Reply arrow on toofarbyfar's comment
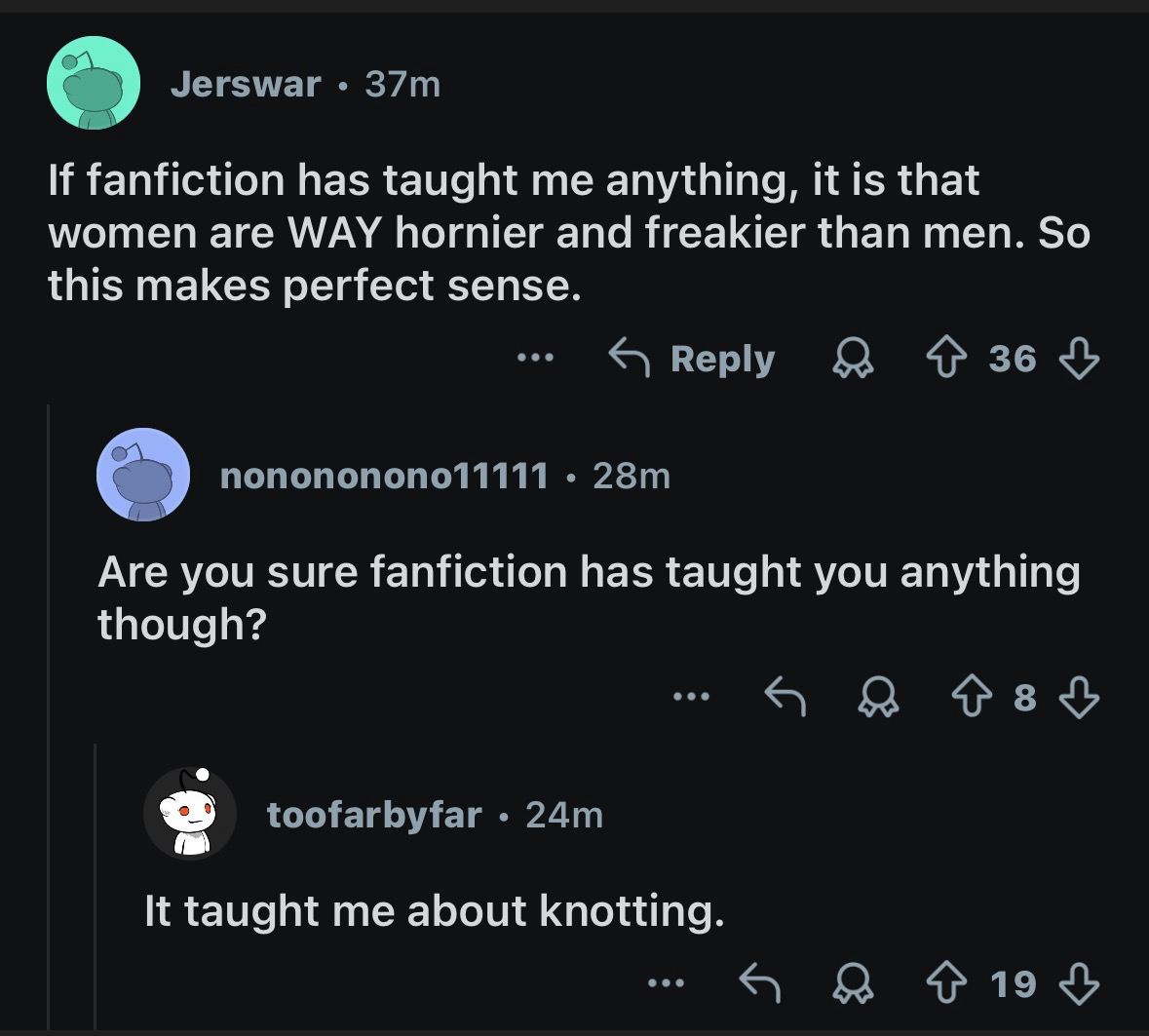Image resolution: width=1149 pixels, height=1036 pixels. pyautogui.click(x=761, y=983)
